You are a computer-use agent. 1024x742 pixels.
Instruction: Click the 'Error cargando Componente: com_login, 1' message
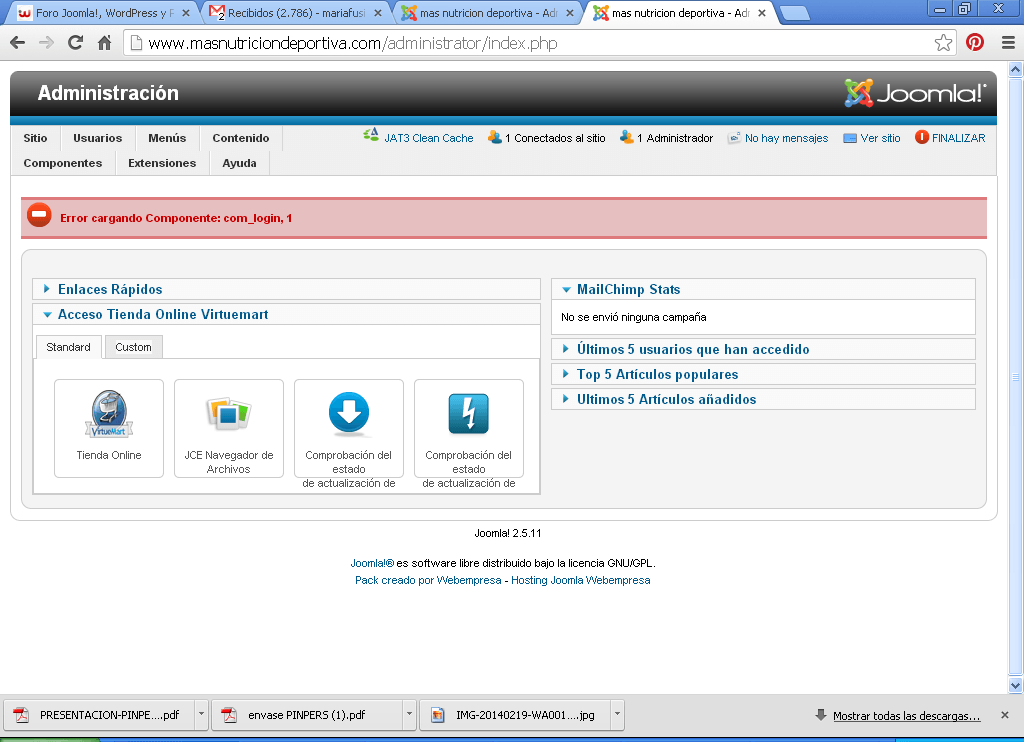click(176, 218)
